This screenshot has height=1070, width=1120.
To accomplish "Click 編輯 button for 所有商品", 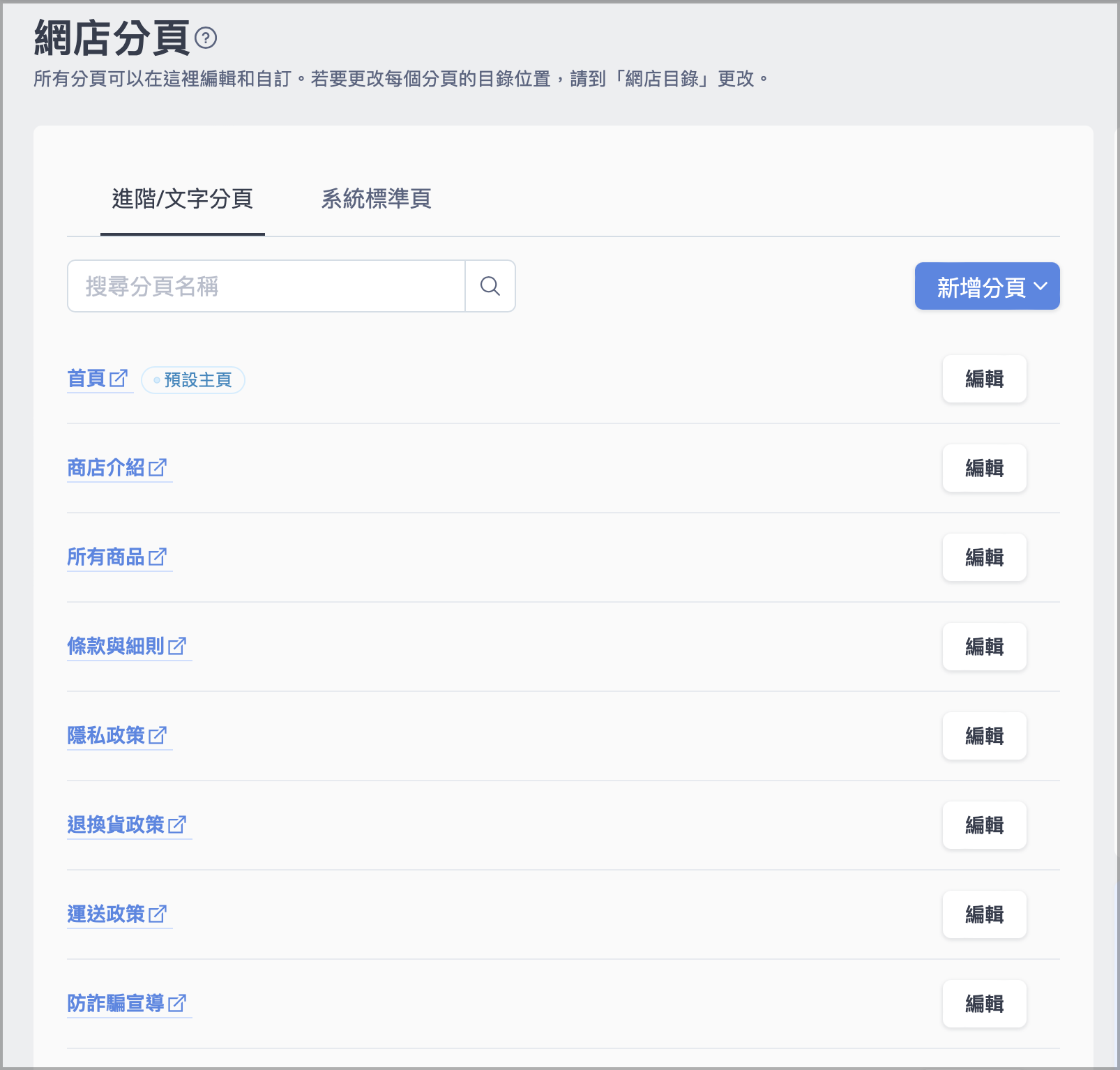I will (x=984, y=557).
